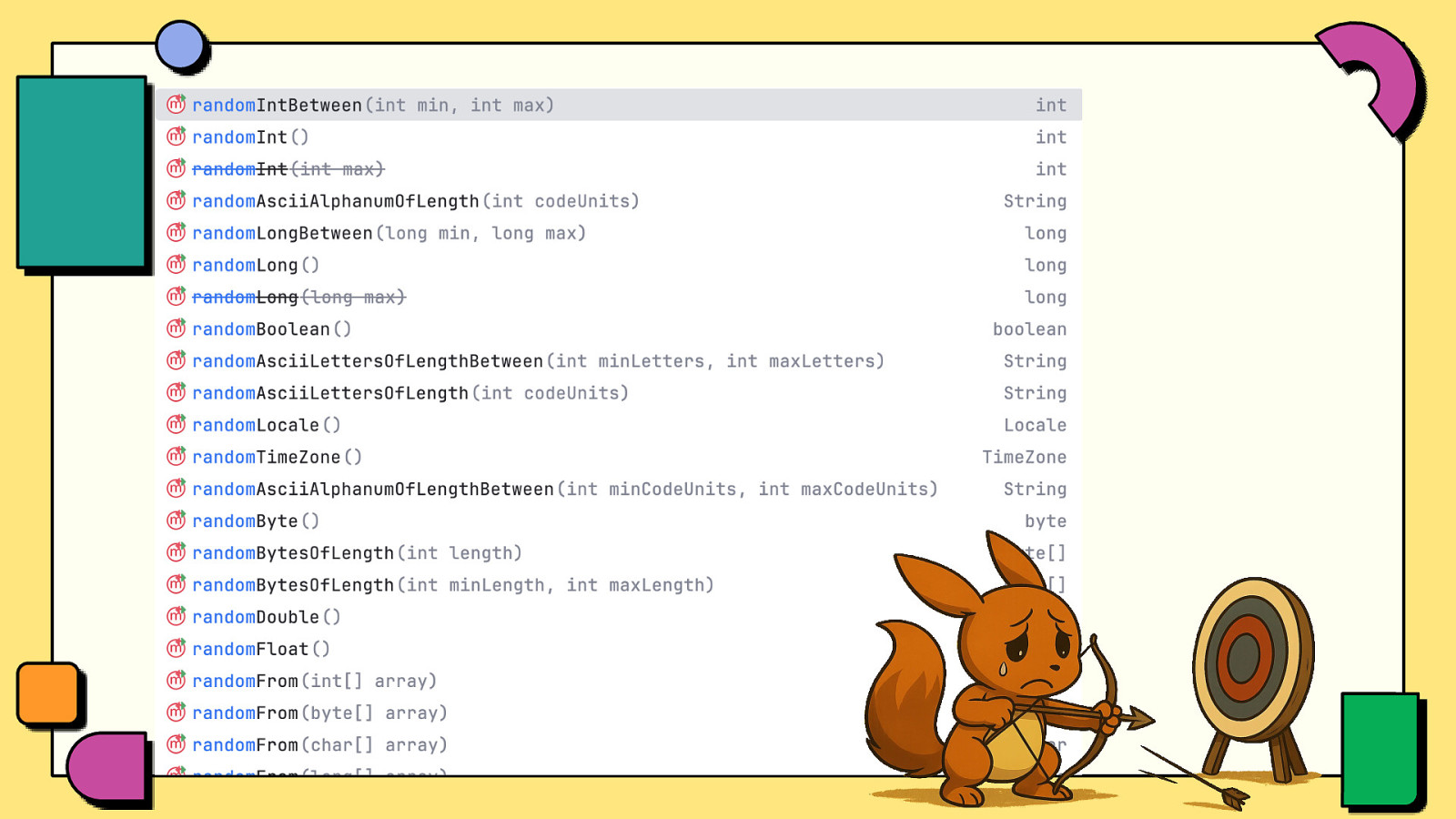Select randomIntBetween(int min, int max) completion
This screenshot has width=1456, height=819.
coord(619,105)
